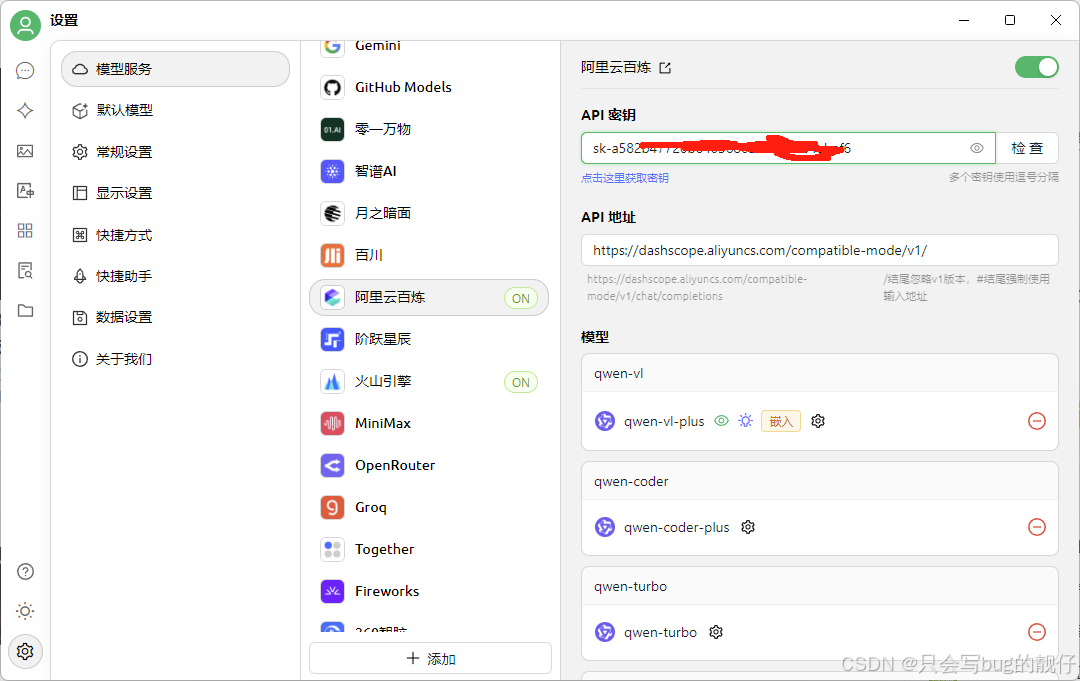Click the qwen-coder-plus model name

pos(676,527)
